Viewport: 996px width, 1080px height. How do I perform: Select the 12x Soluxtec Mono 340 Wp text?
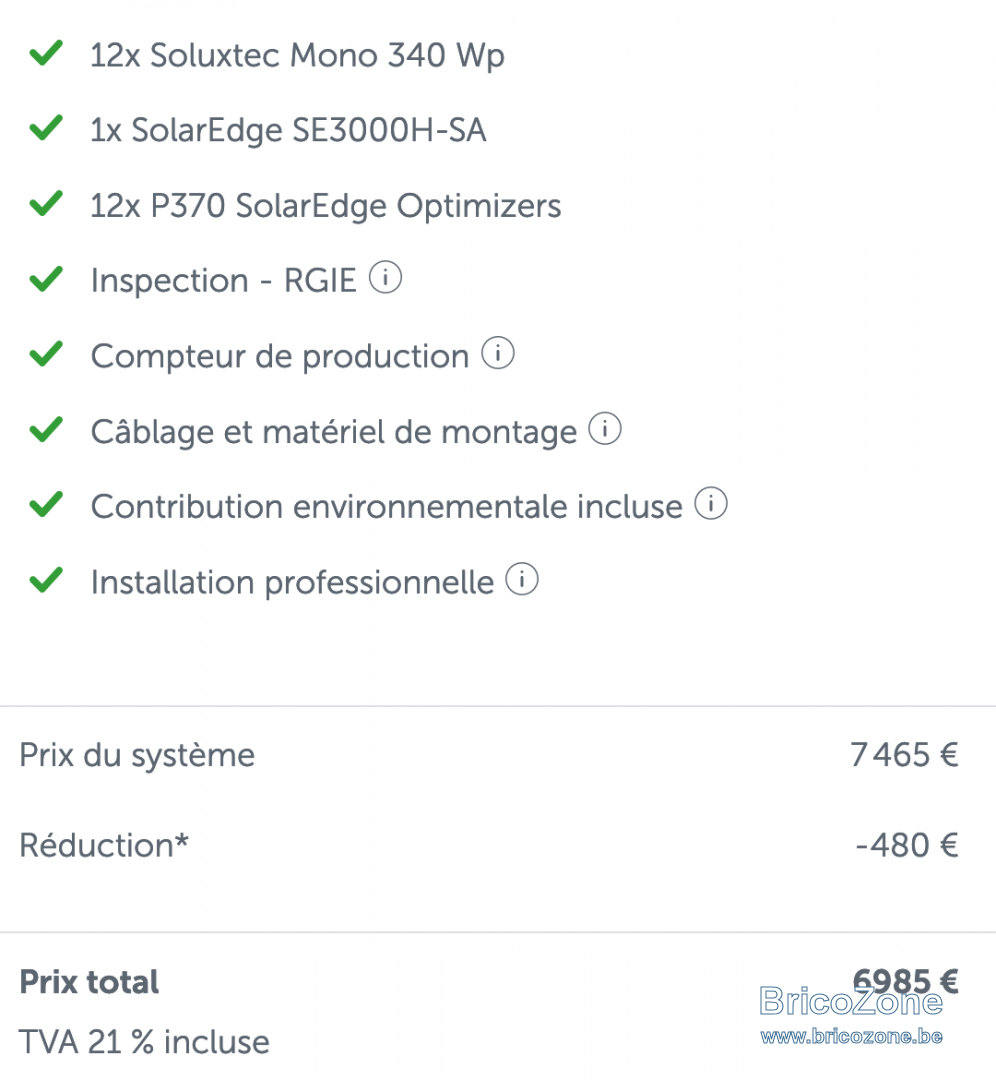point(298,56)
